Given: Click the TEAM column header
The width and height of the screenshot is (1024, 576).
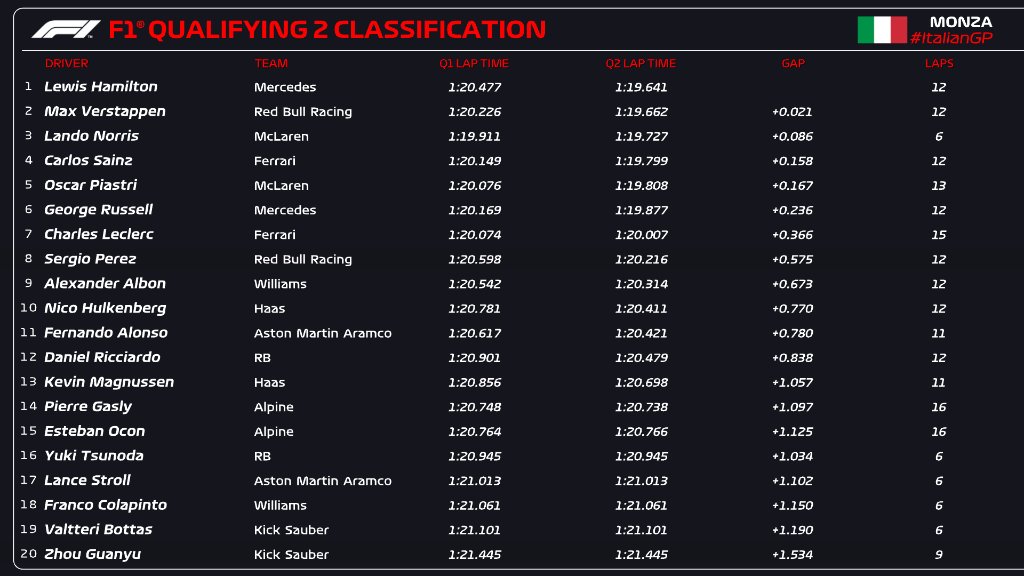Looking at the screenshot, I should click(x=271, y=63).
